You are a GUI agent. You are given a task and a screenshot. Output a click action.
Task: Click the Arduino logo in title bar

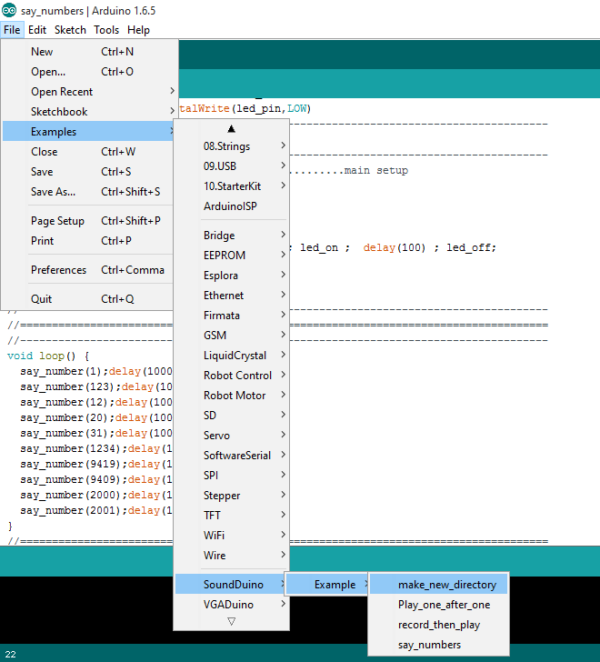tap(9, 9)
